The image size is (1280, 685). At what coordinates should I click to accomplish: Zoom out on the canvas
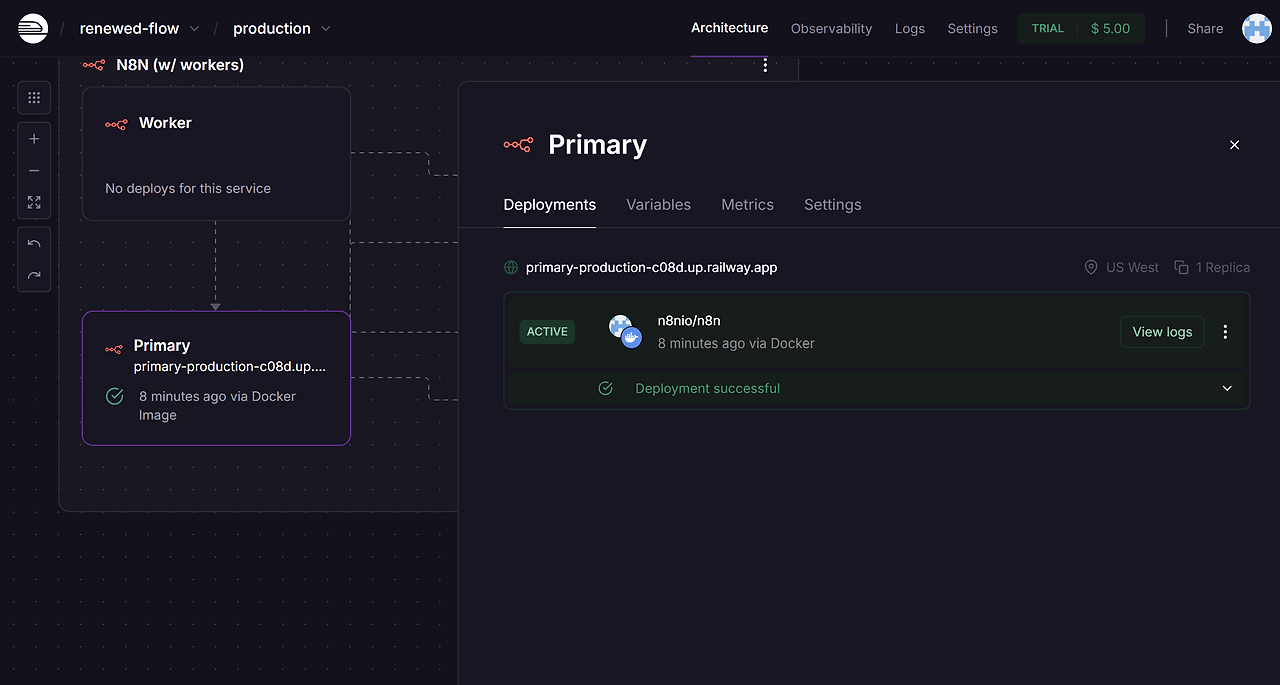[x=34, y=171]
